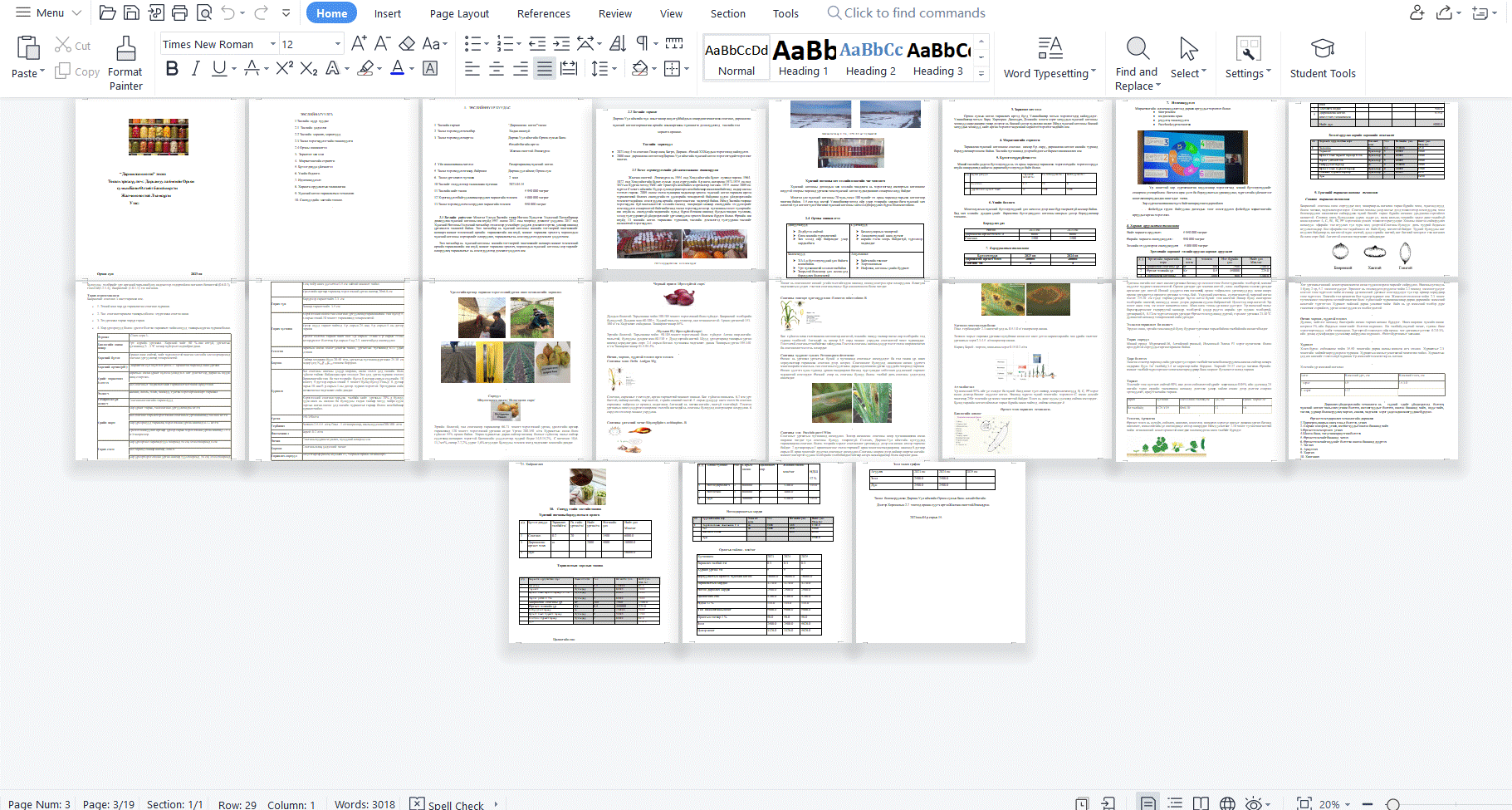Click the Print icon in quick access bar

[x=179, y=12]
